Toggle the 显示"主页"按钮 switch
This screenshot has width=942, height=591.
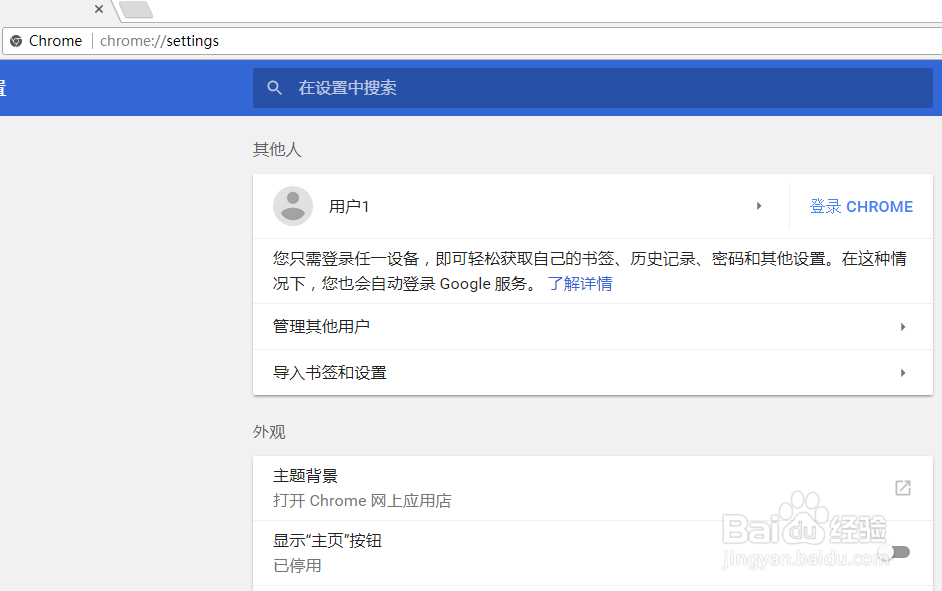point(895,552)
